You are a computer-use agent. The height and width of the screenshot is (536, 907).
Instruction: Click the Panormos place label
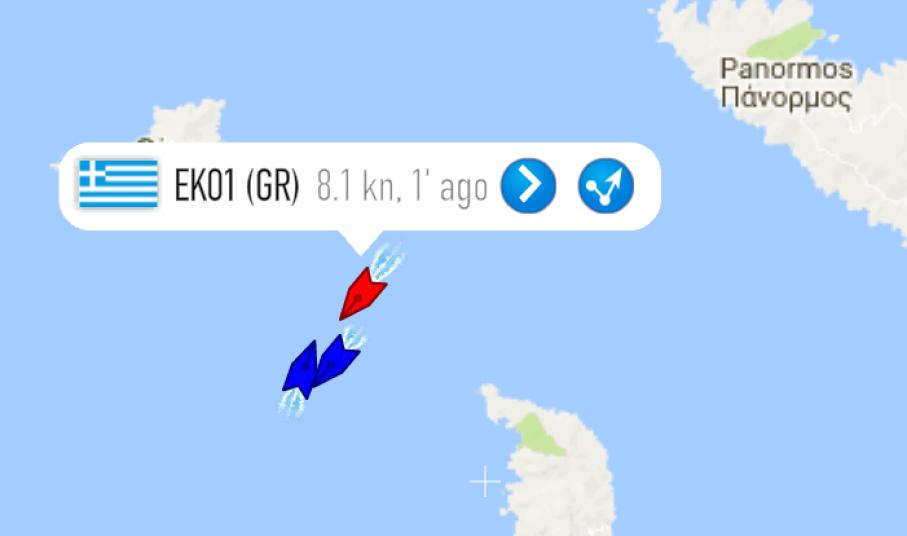tap(786, 69)
